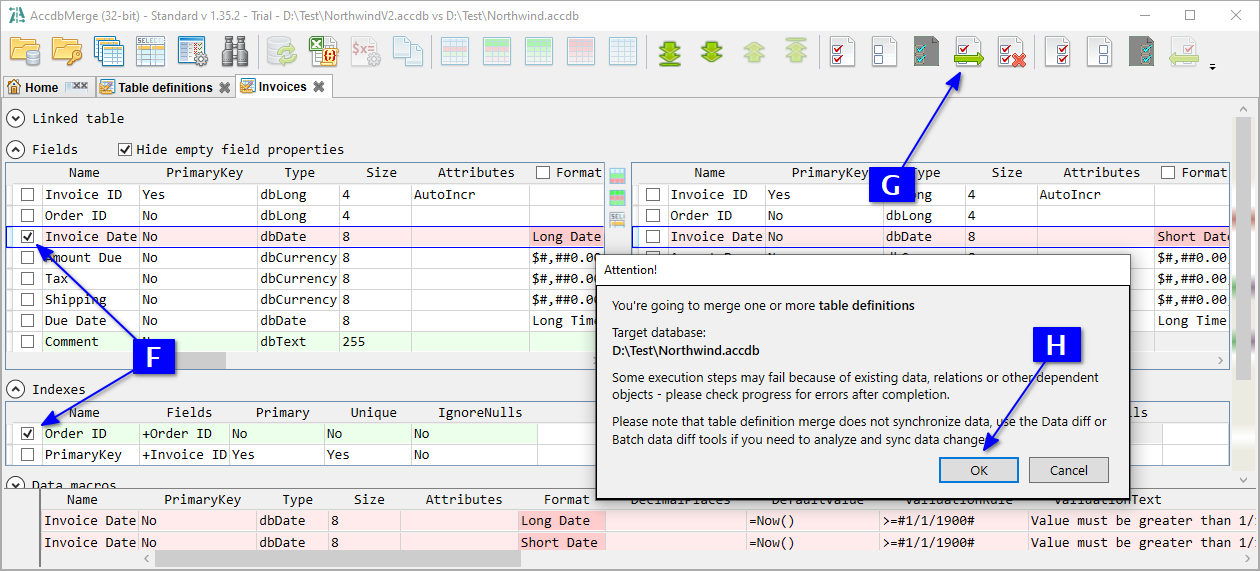Toggle the left Format column header checkbox
This screenshot has height=571, width=1260.
(543, 173)
